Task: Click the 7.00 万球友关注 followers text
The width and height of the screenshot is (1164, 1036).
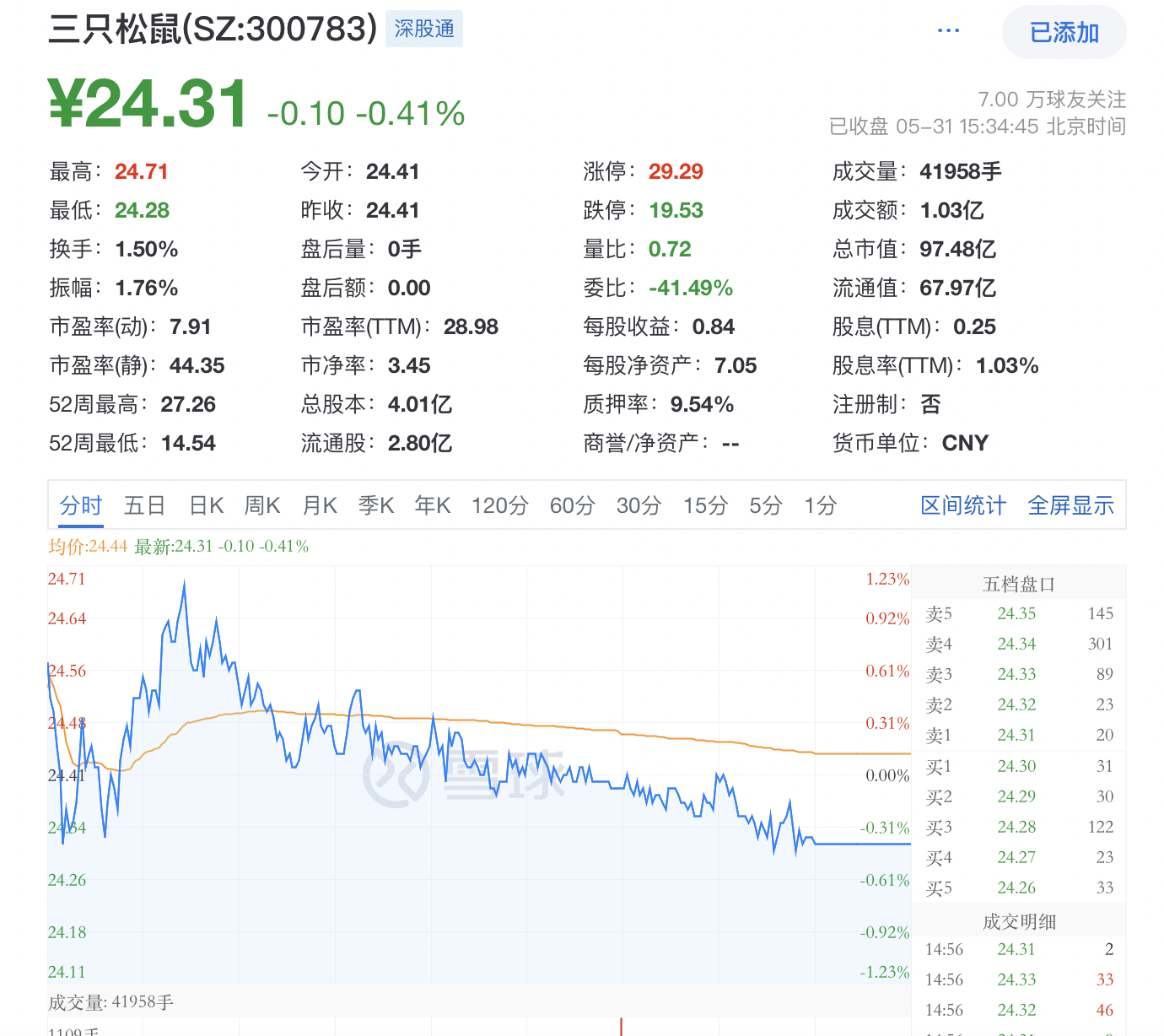Action: pyautogui.click(x=1051, y=100)
